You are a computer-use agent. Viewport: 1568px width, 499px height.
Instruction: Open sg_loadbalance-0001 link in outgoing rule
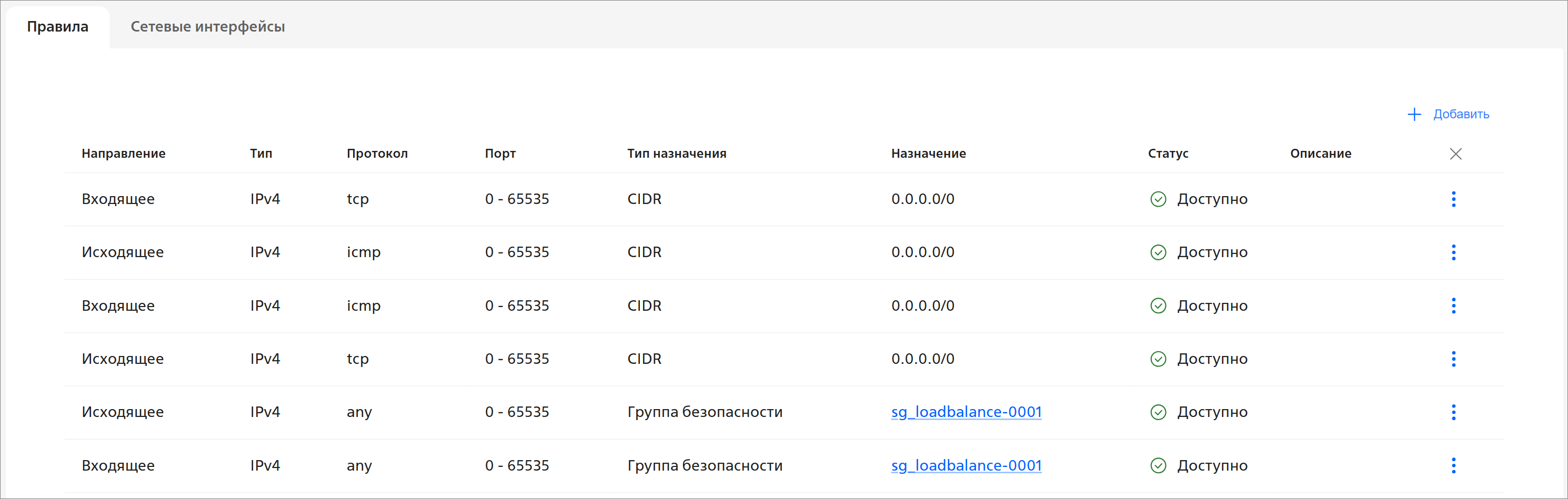click(x=966, y=412)
